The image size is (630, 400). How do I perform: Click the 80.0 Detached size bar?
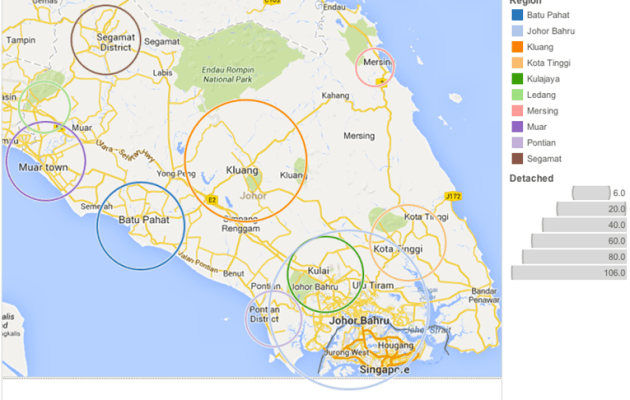[574, 257]
